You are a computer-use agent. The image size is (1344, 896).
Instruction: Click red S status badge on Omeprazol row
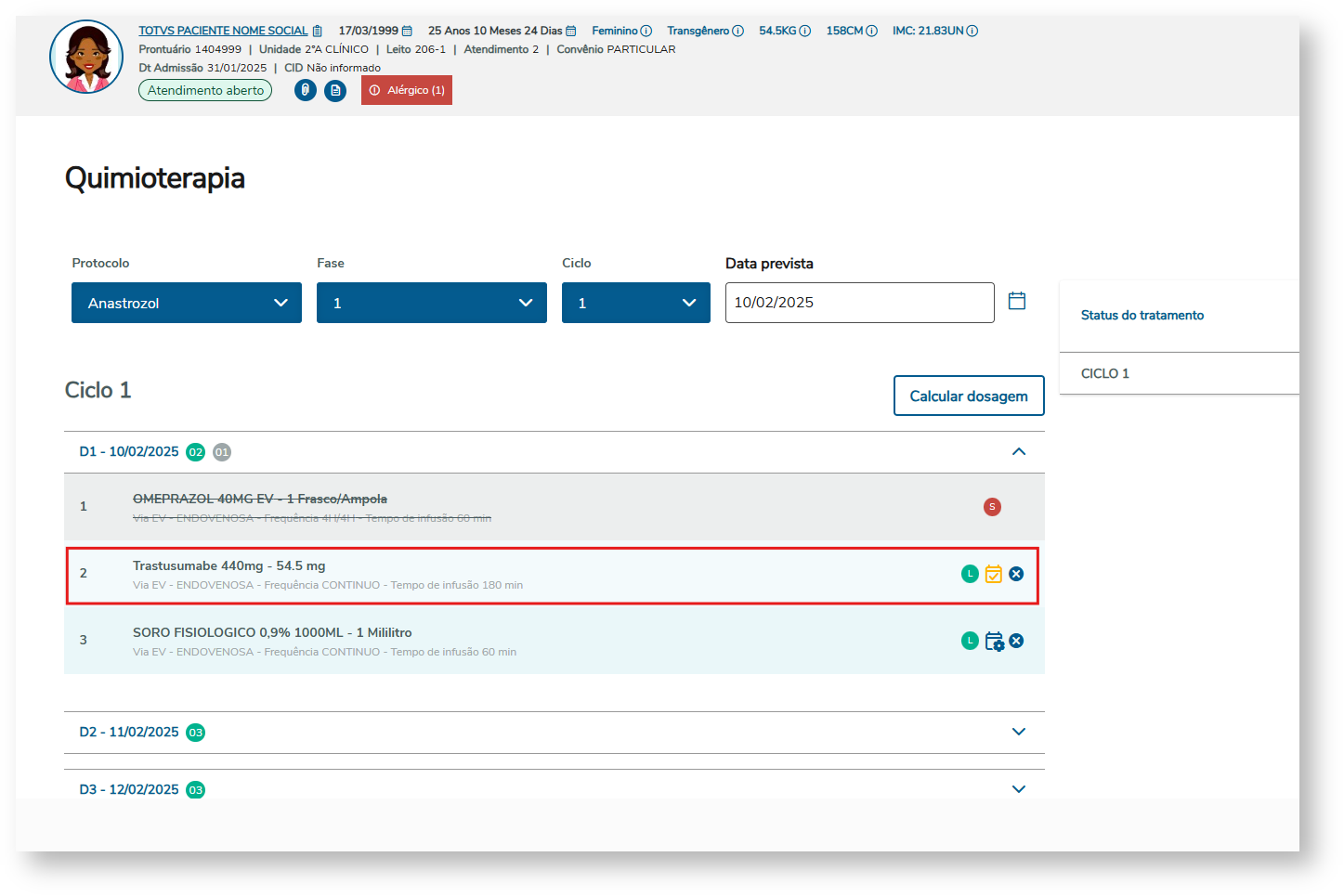pos(992,507)
